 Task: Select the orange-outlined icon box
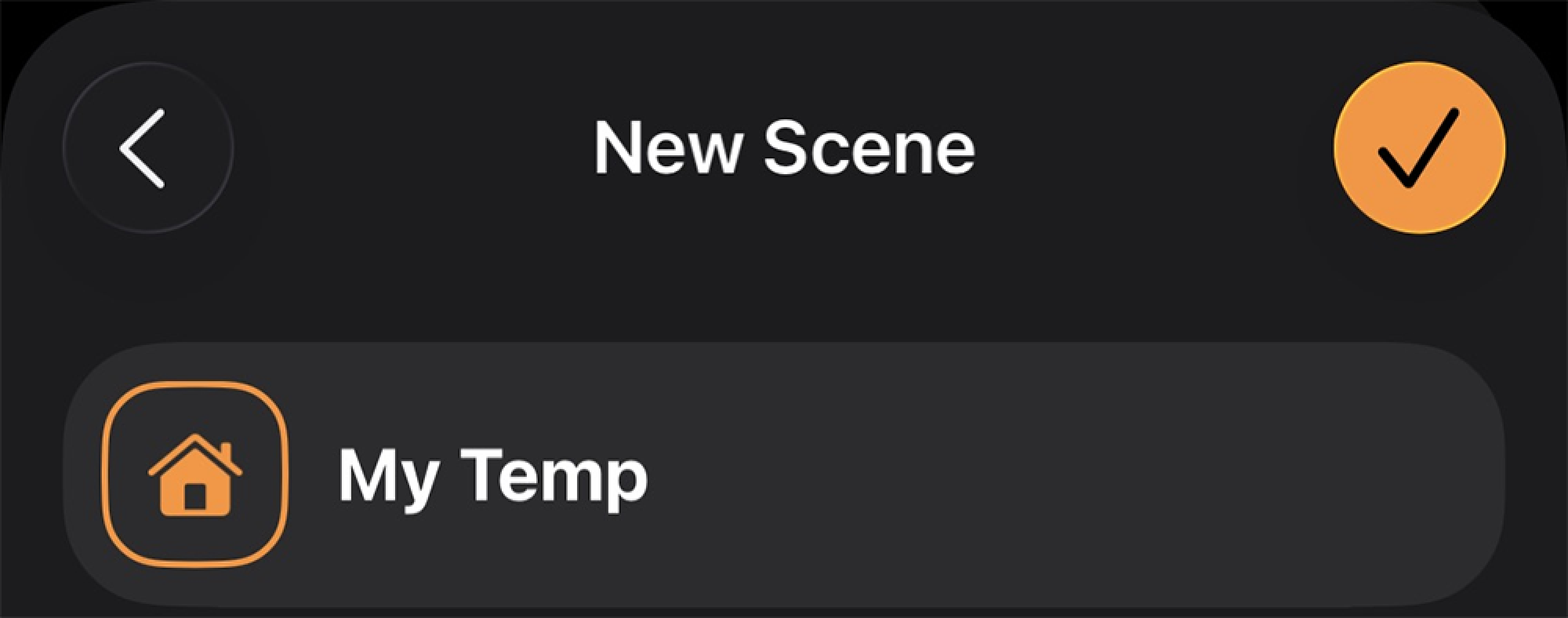[x=195, y=474]
